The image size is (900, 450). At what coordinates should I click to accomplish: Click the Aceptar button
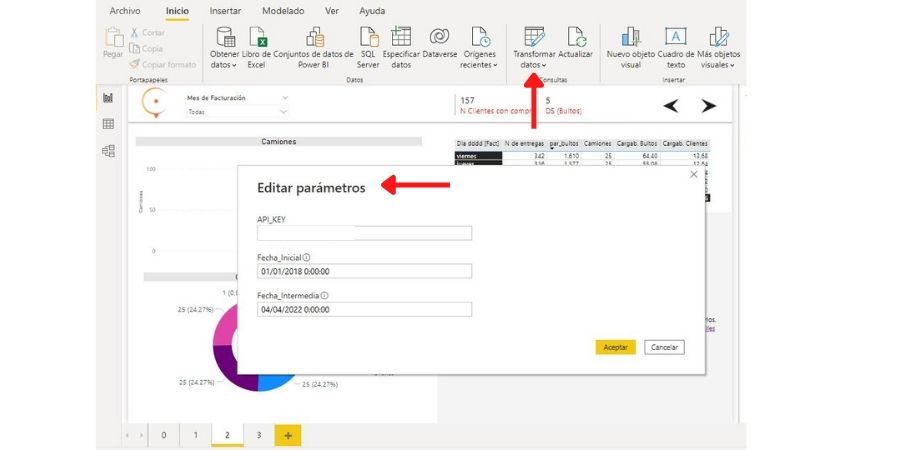615,347
